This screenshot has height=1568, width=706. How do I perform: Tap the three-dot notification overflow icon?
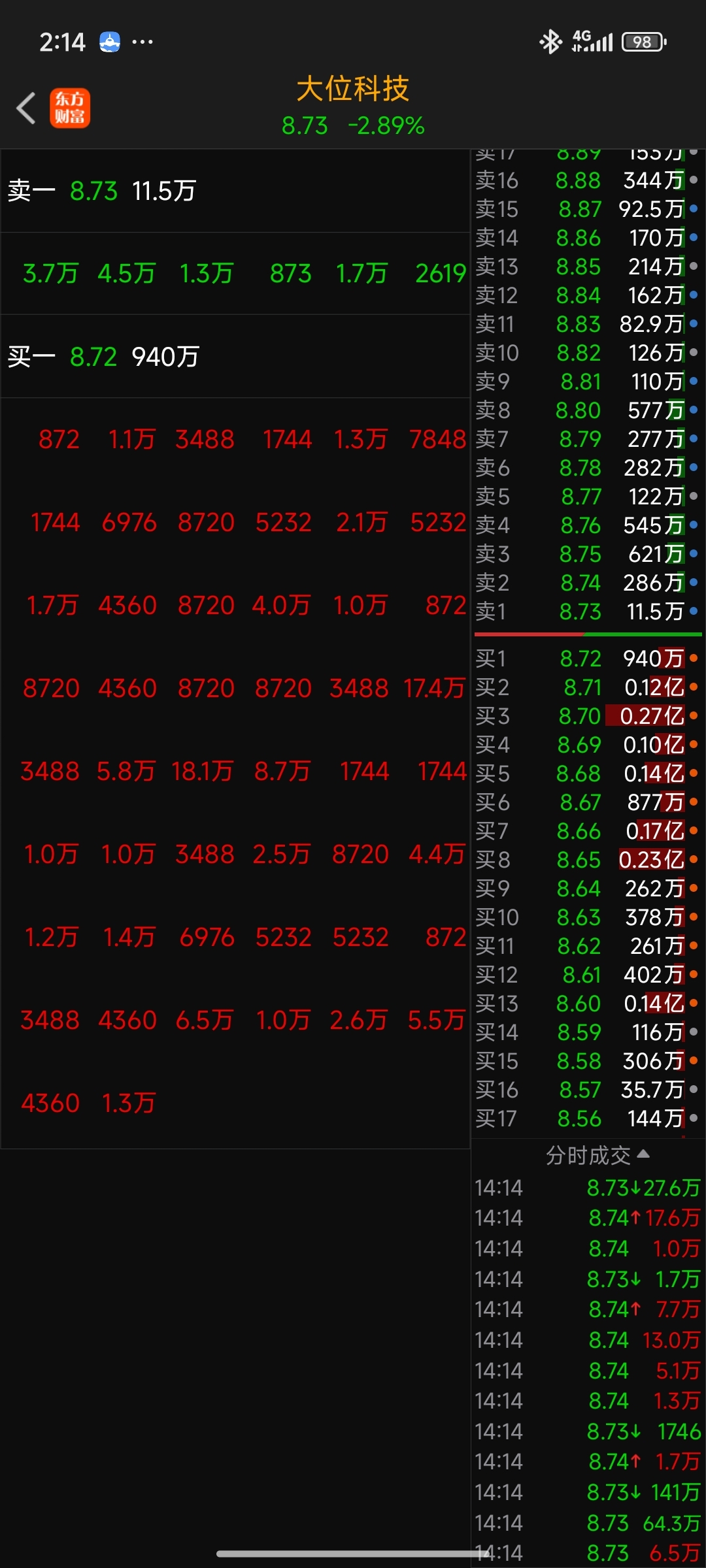[143, 42]
